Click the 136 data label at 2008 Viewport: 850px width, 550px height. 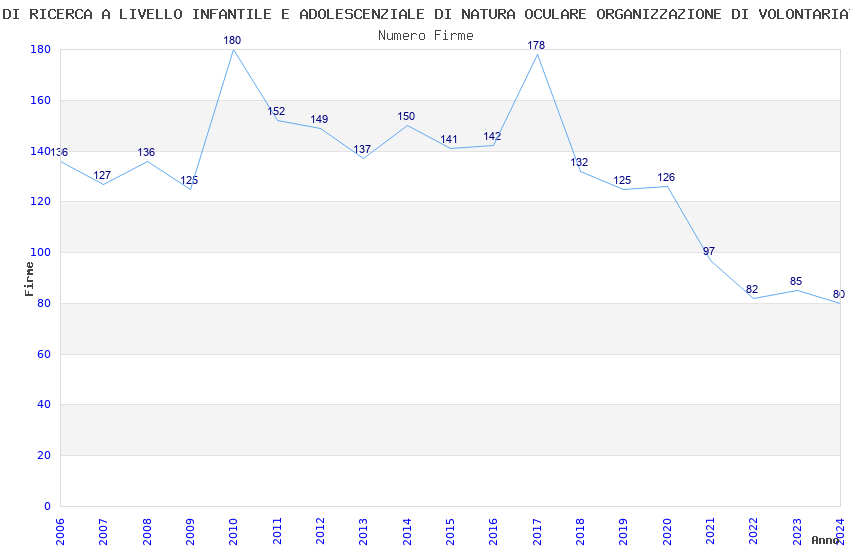(146, 152)
